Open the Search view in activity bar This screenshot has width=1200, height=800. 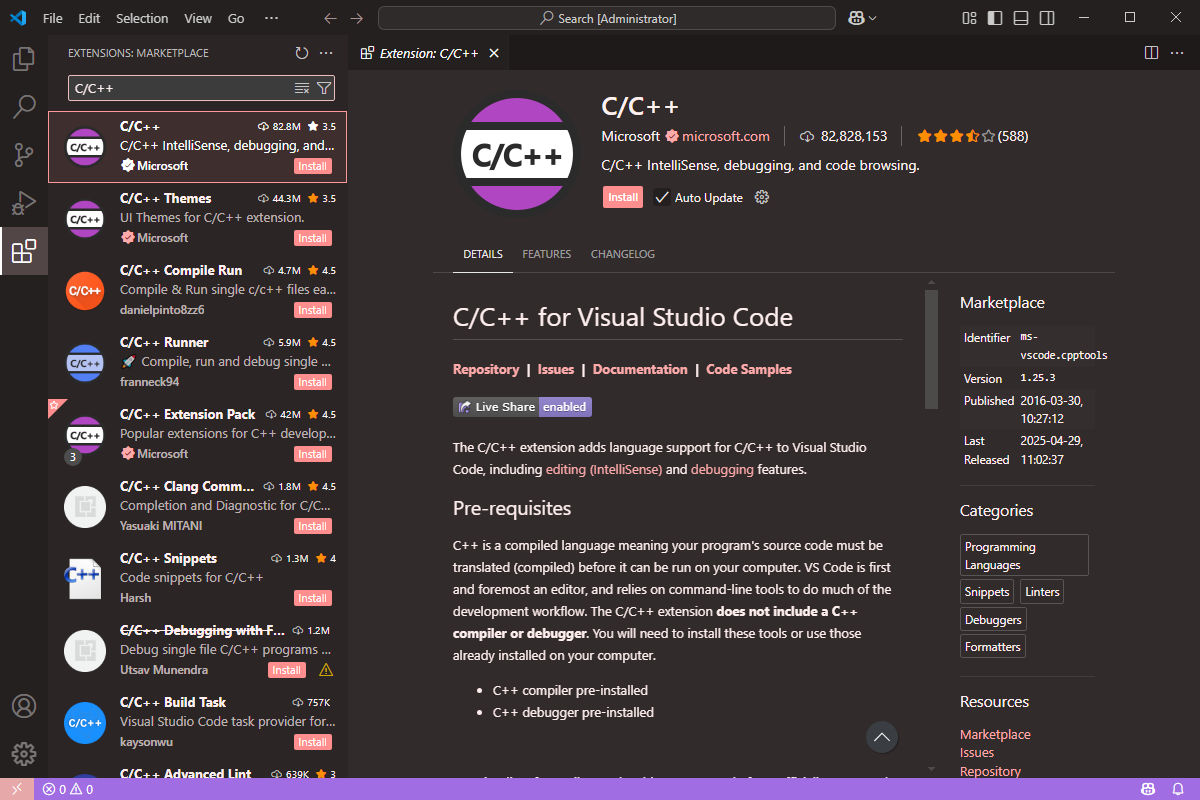coord(24,107)
